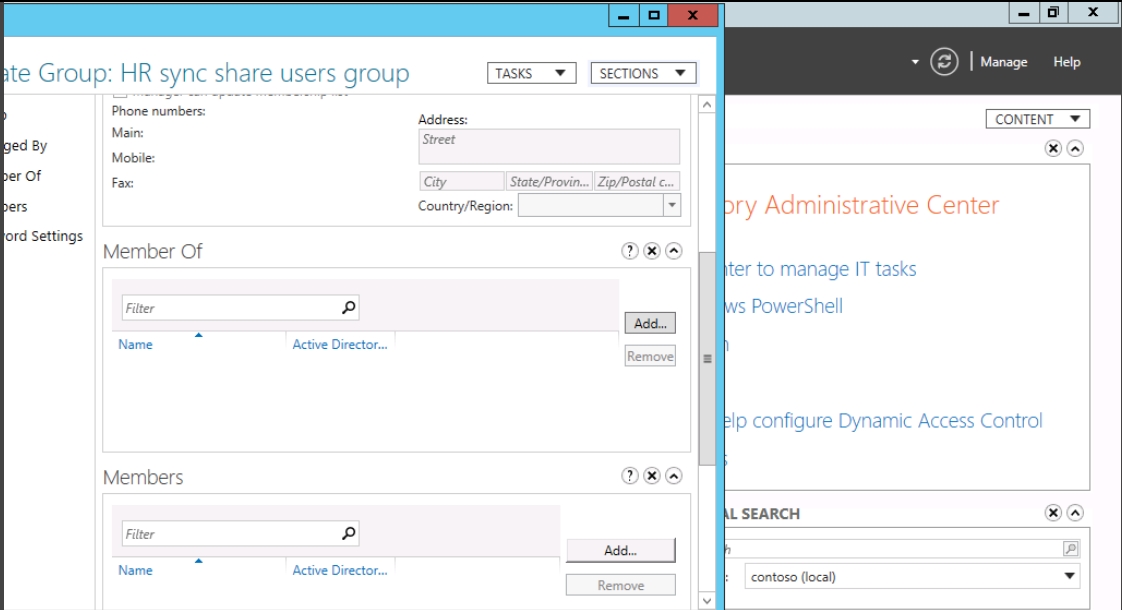Click Add button in Member Of section
Image resolution: width=1122 pixels, height=610 pixels.
(x=650, y=323)
